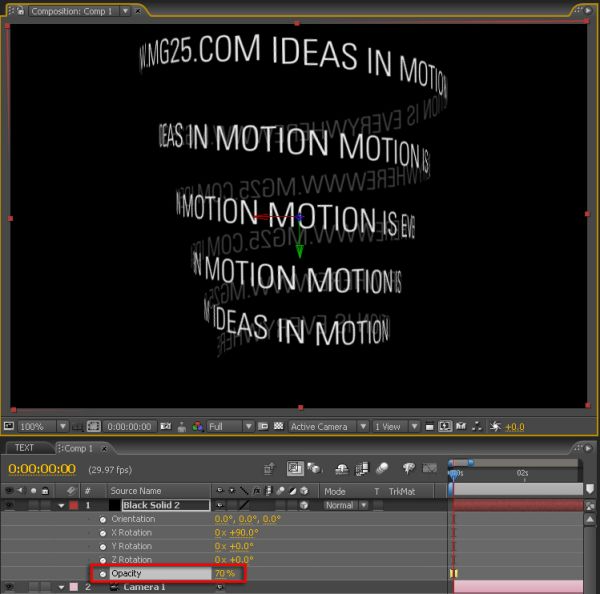Click the Mode column header

pyautogui.click(x=335, y=491)
